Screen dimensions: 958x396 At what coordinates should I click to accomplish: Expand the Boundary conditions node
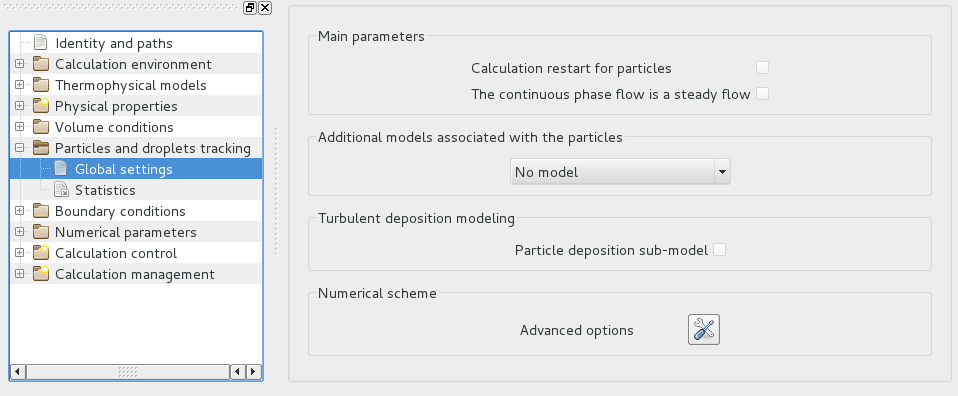coord(20,211)
